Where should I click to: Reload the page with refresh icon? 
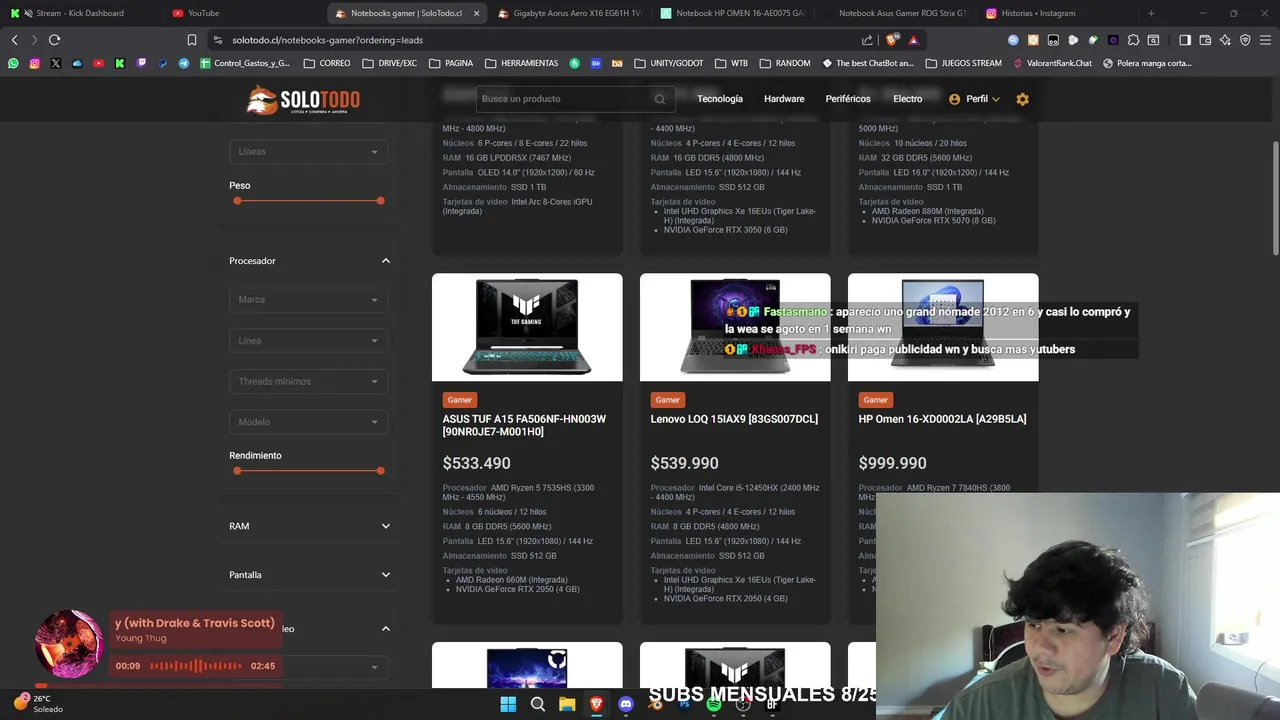point(54,40)
